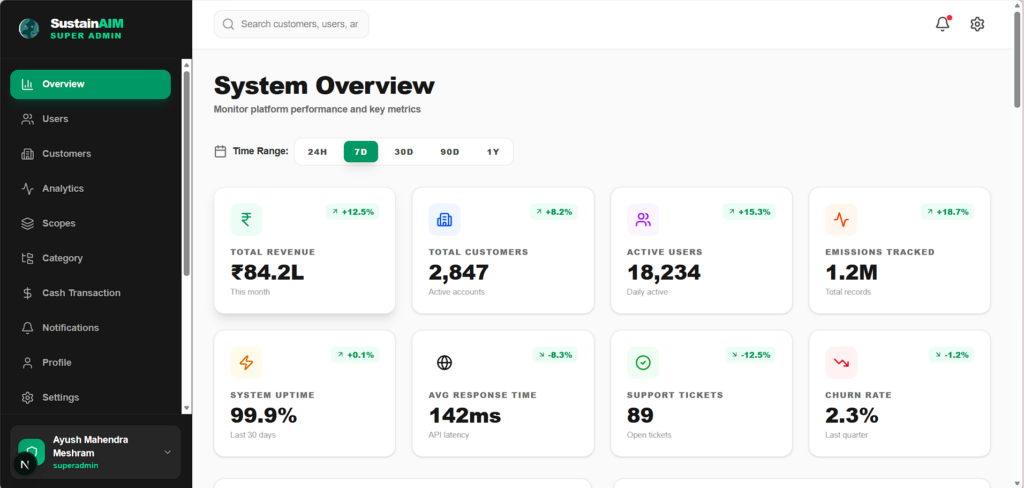The image size is (1024, 488).
Task: Click the SustainAIM globe logo
Action: 29,28
